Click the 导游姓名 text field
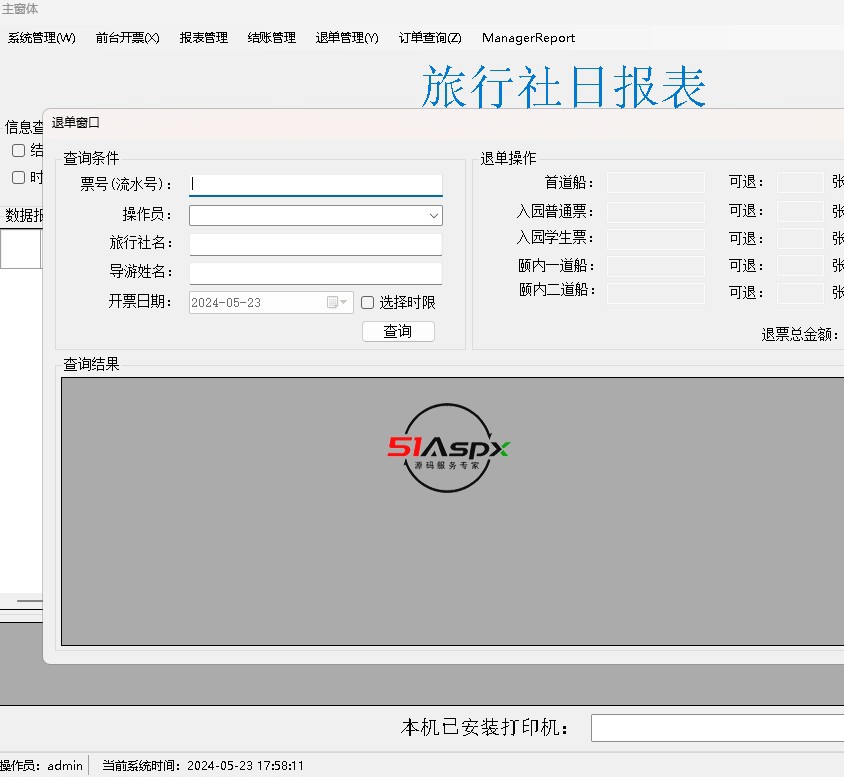The width and height of the screenshot is (844, 777). (315, 273)
